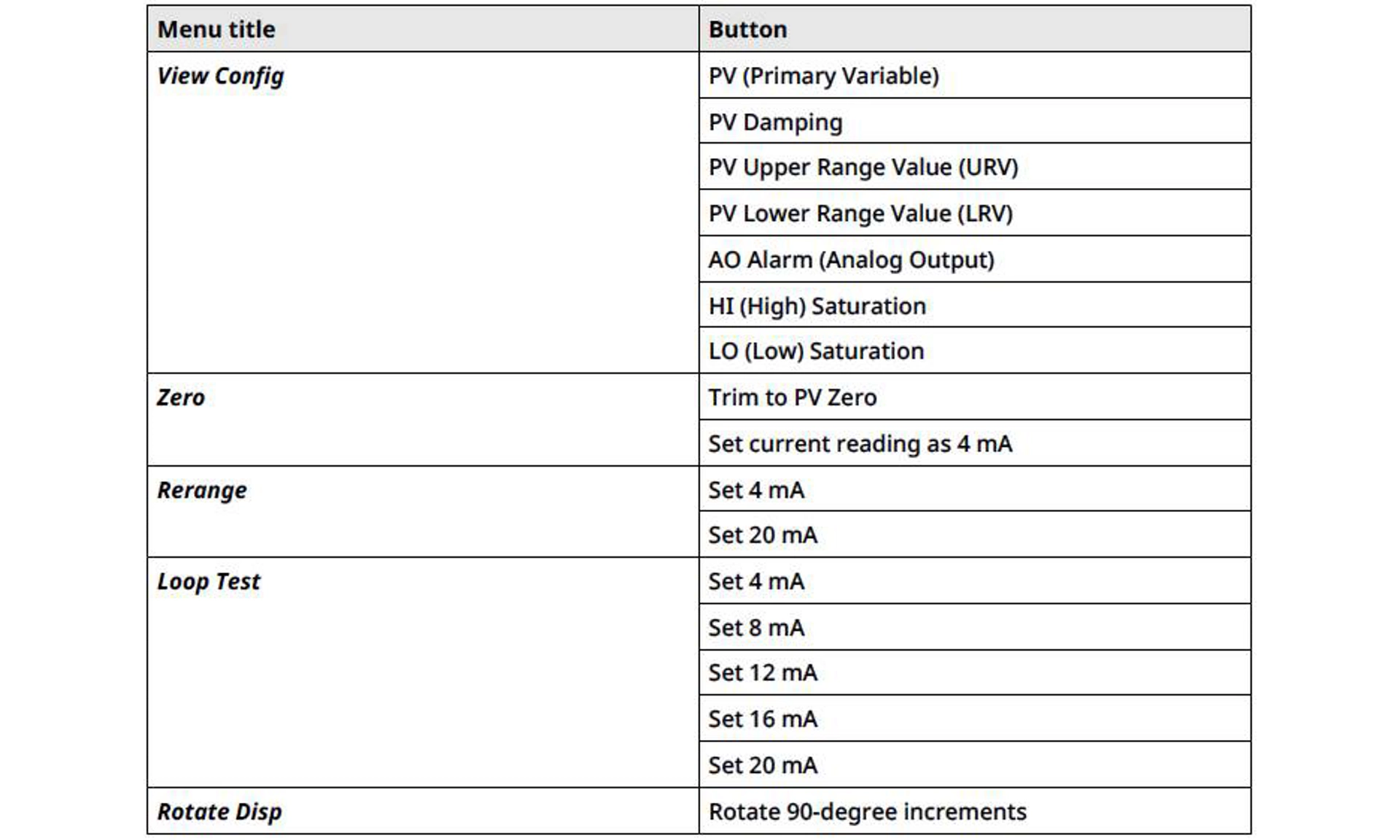Image resolution: width=1400 pixels, height=840 pixels.
Task: Select the Set 12 mA cell
Action: (975, 672)
